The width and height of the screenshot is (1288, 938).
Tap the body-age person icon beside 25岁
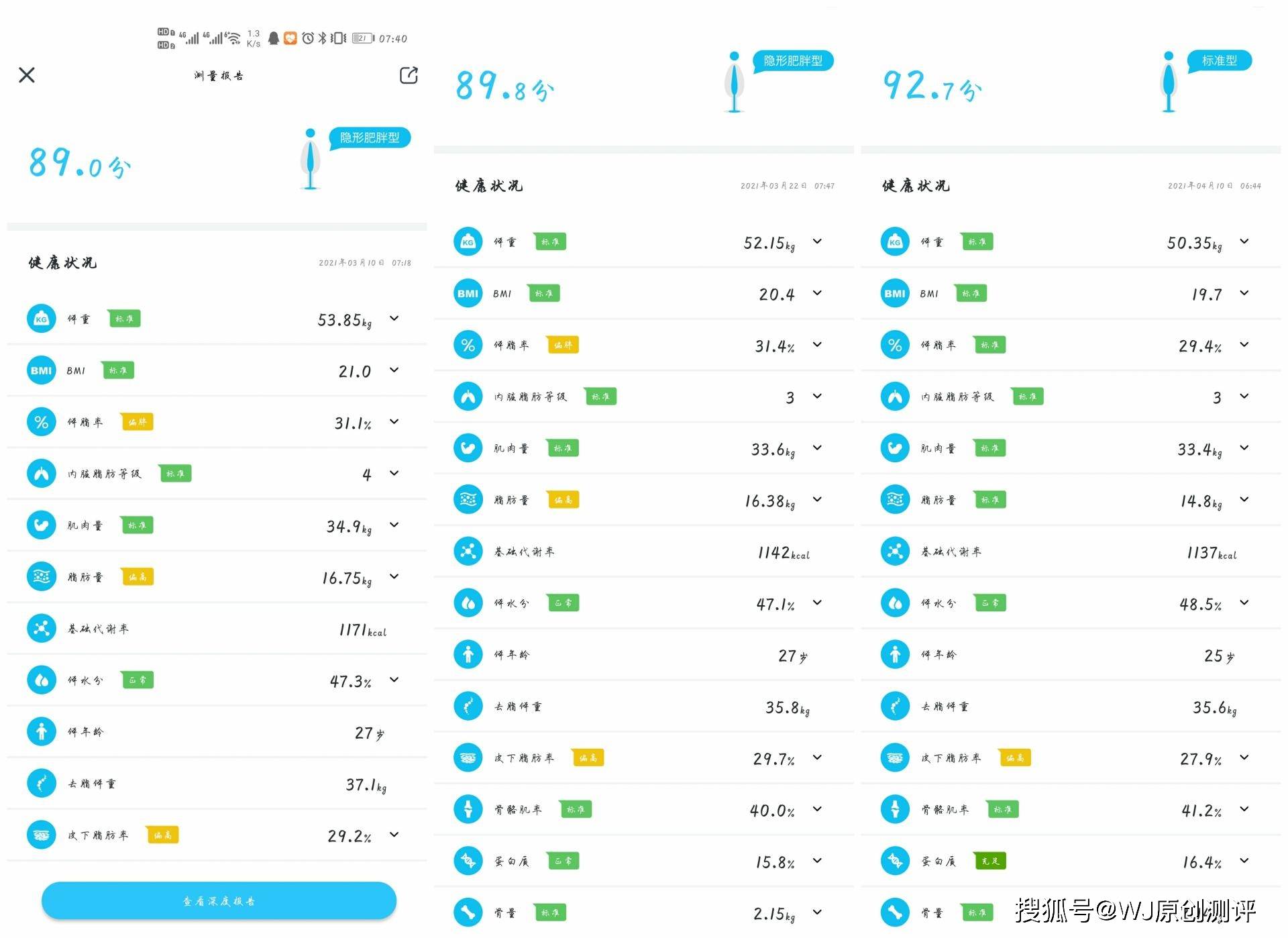pyautogui.click(x=894, y=654)
